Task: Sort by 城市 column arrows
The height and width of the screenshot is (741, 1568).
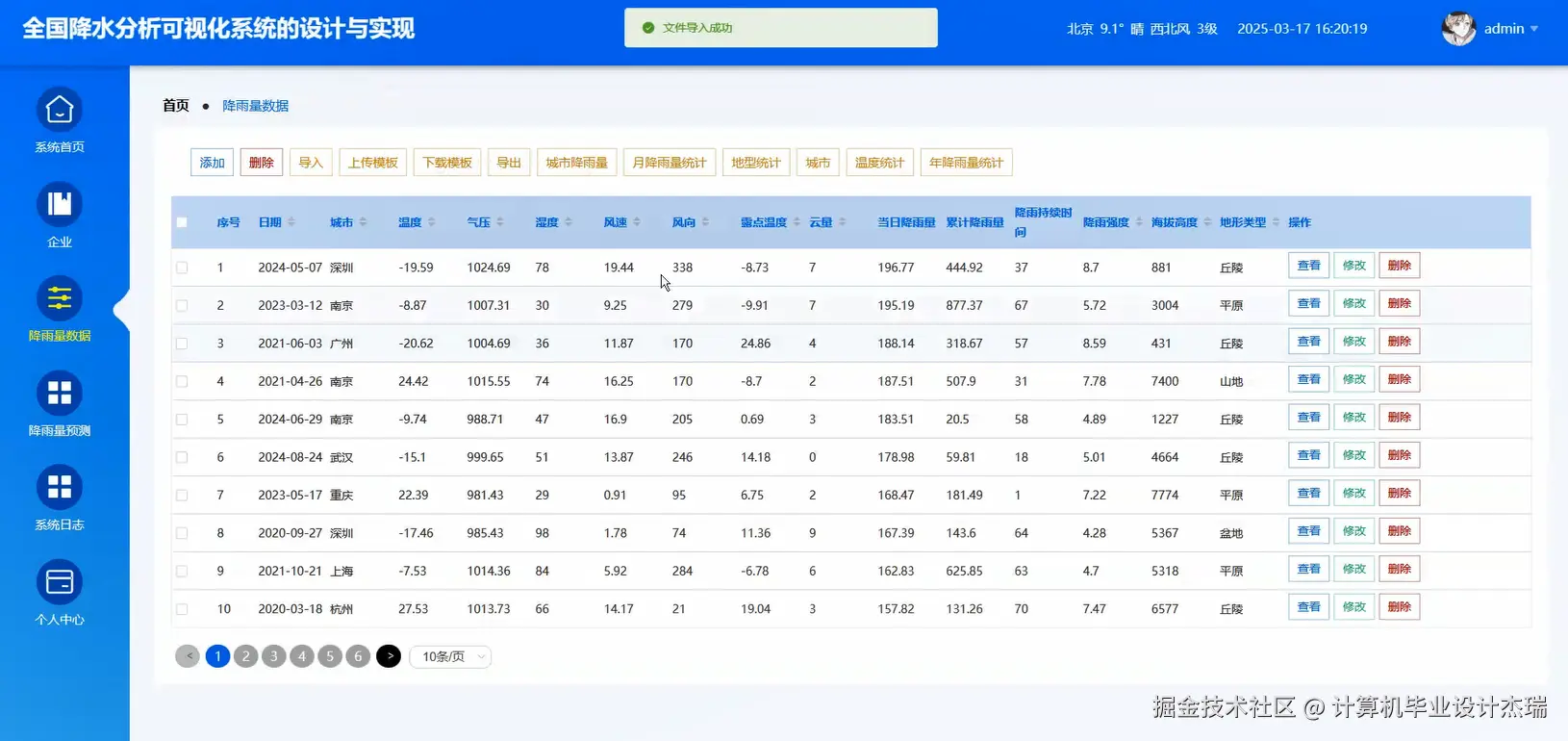Action: tap(363, 222)
